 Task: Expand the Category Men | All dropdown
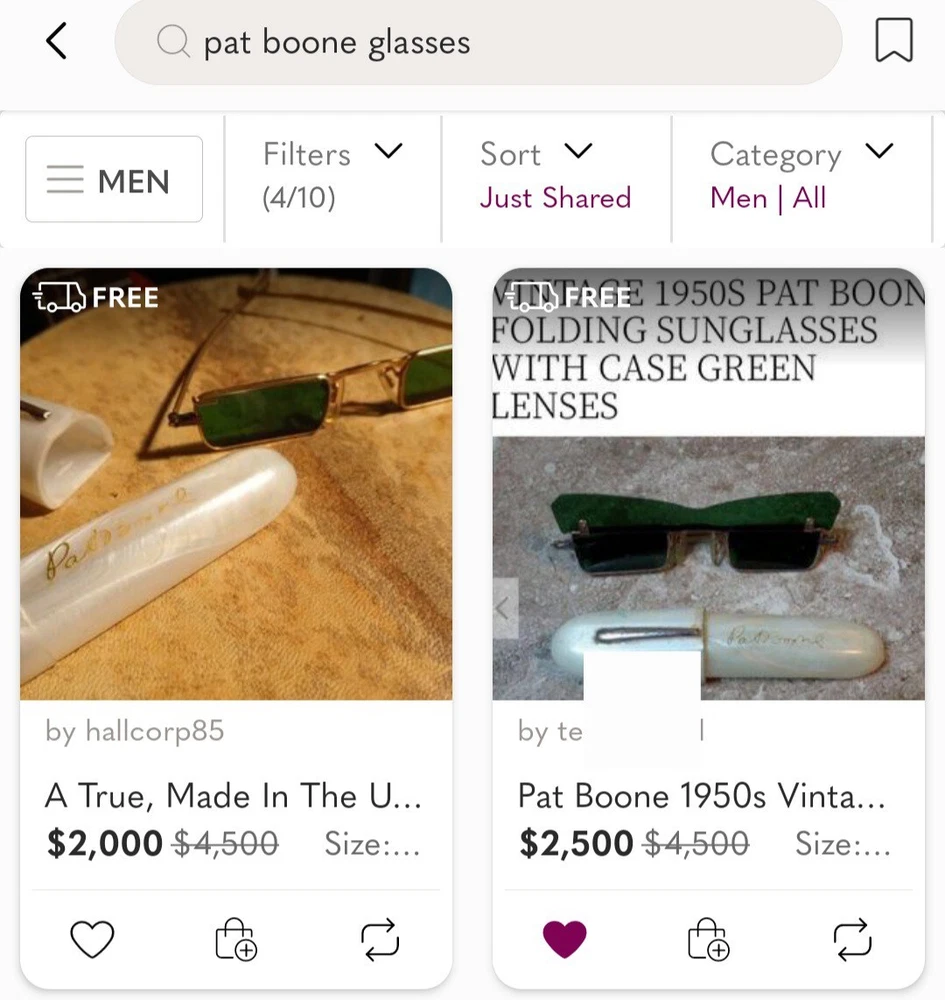[800, 175]
